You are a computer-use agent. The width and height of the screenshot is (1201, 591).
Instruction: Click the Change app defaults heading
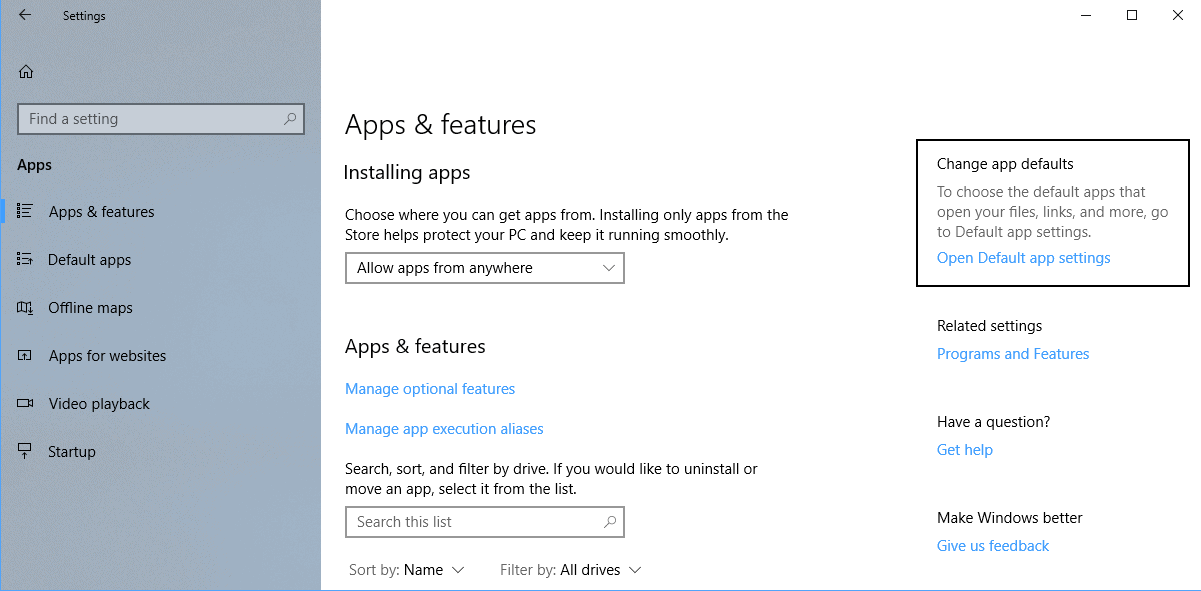tap(1005, 164)
